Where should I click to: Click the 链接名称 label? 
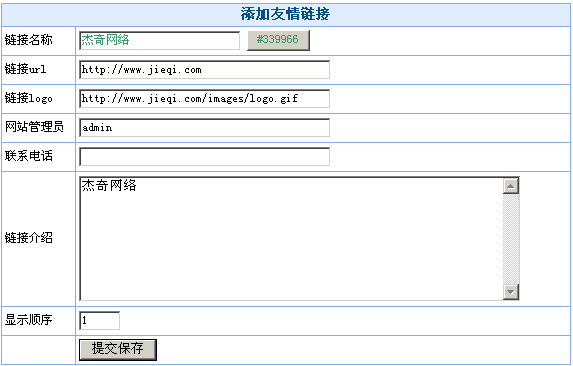(x=29, y=39)
